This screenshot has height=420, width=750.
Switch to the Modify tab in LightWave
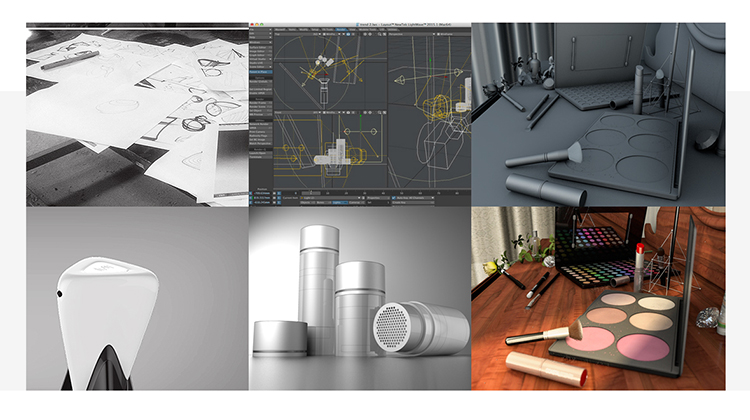click(x=304, y=30)
